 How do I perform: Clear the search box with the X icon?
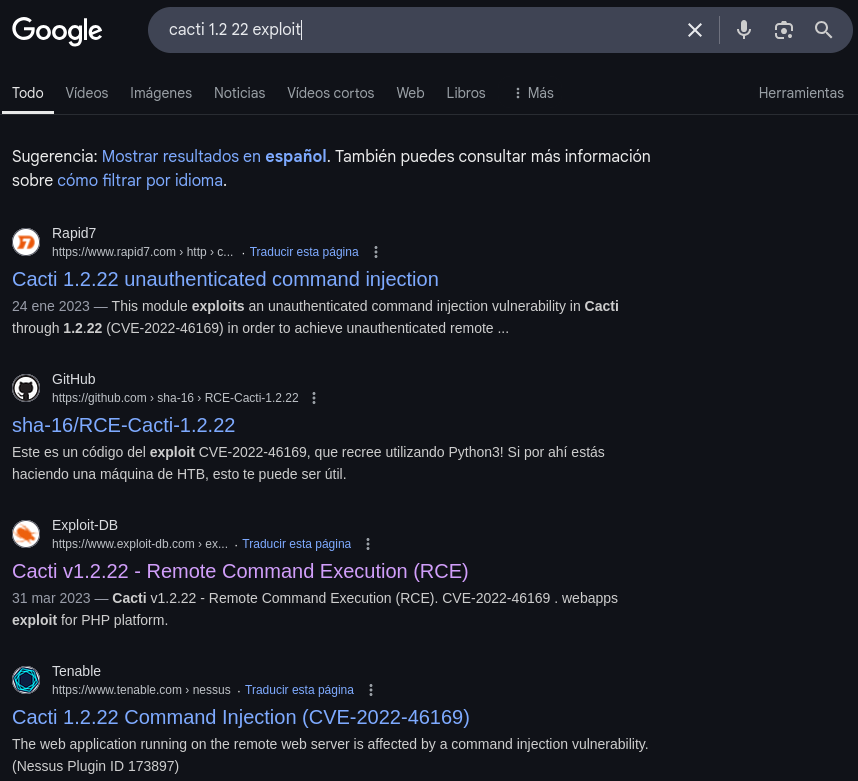pyautogui.click(x=694, y=30)
